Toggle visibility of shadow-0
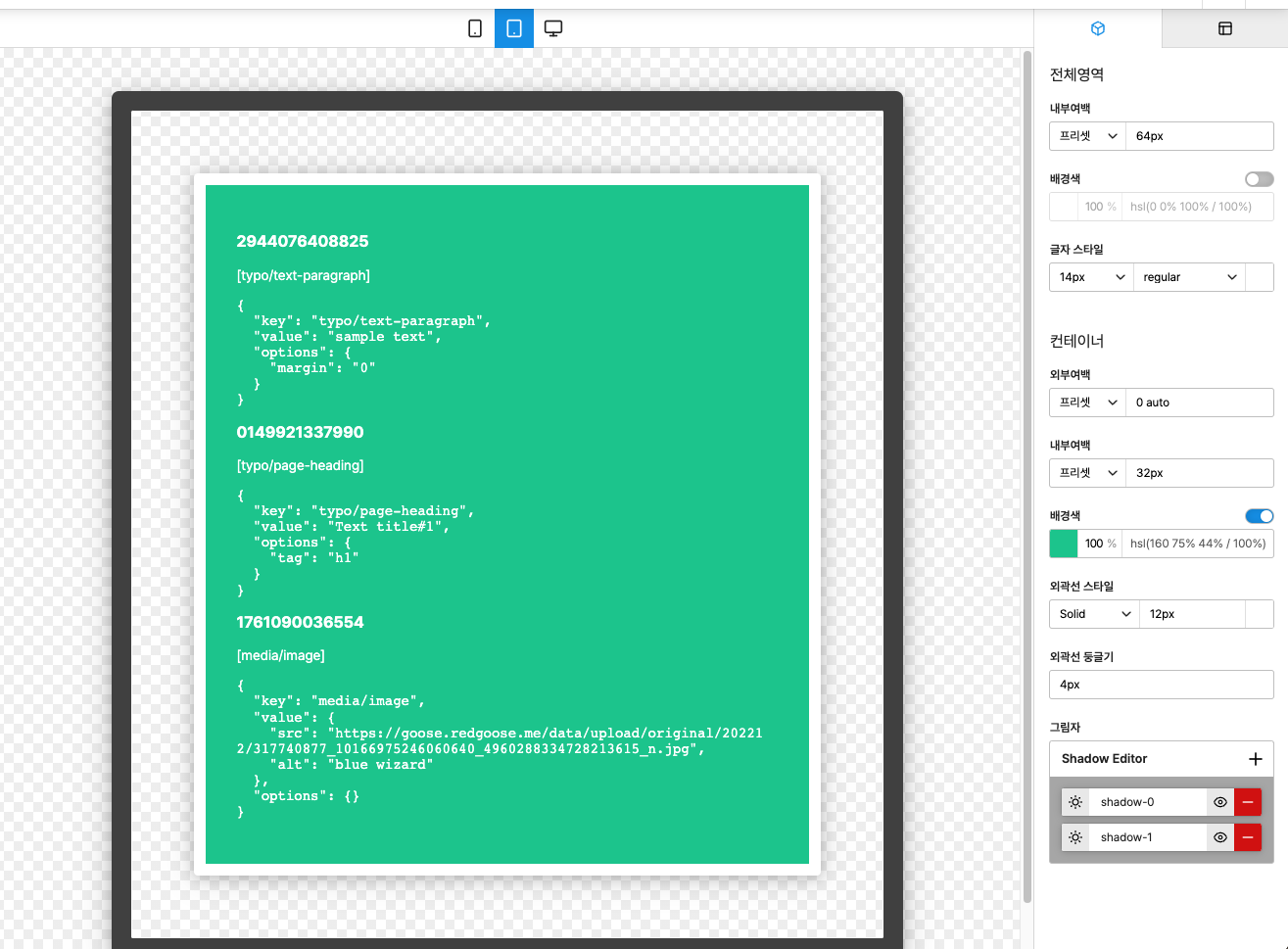Image resolution: width=1288 pixels, height=949 pixels. (1220, 802)
